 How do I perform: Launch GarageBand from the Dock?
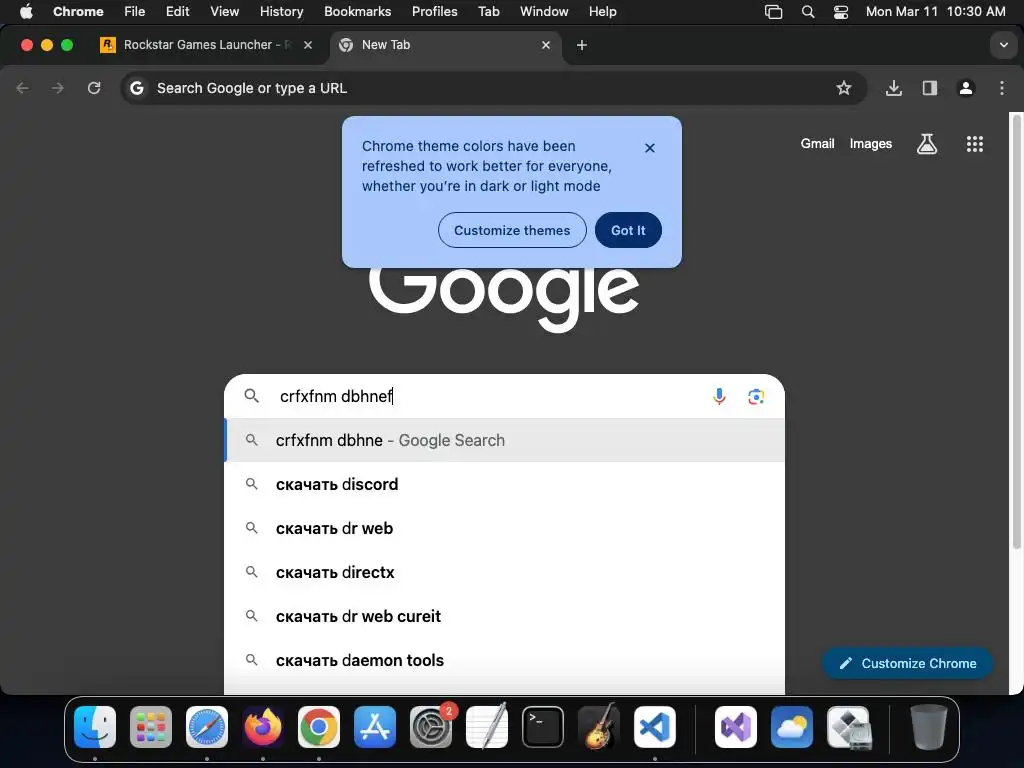coord(599,727)
